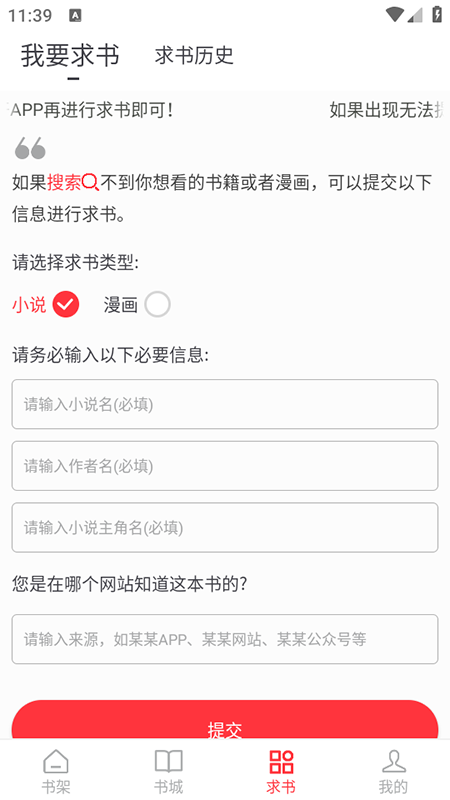This screenshot has width=450, height=800.
Task: Open the 书城 book store icon
Action: [168, 762]
